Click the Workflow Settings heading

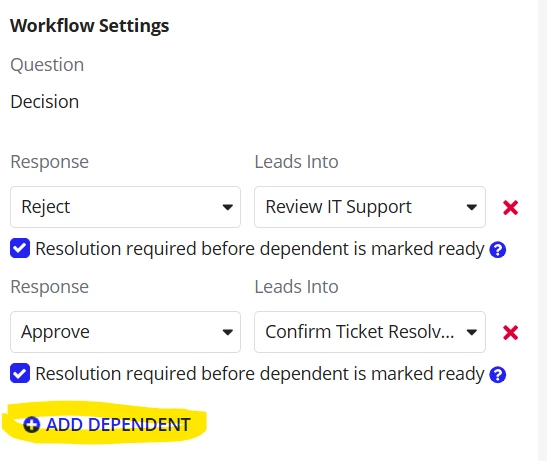(x=90, y=26)
